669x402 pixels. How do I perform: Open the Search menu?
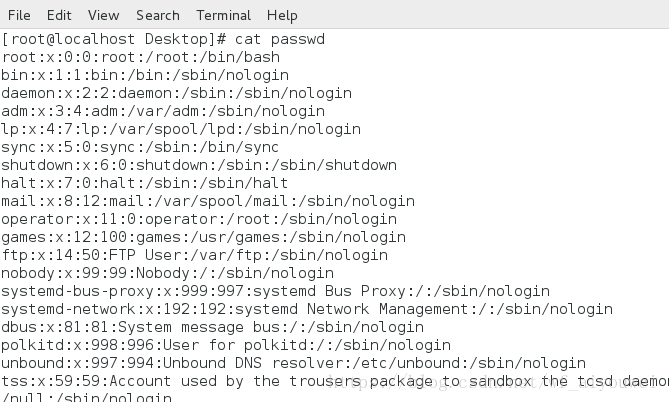point(158,15)
